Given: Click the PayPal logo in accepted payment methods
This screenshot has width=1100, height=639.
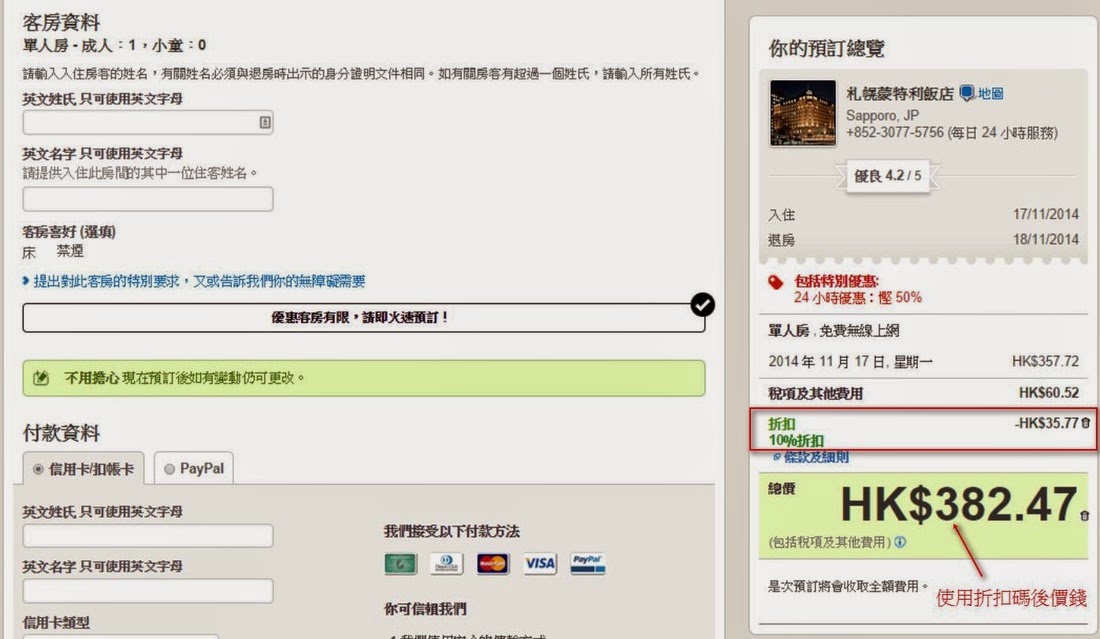Looking at the screenshot, I should point(587,563).
